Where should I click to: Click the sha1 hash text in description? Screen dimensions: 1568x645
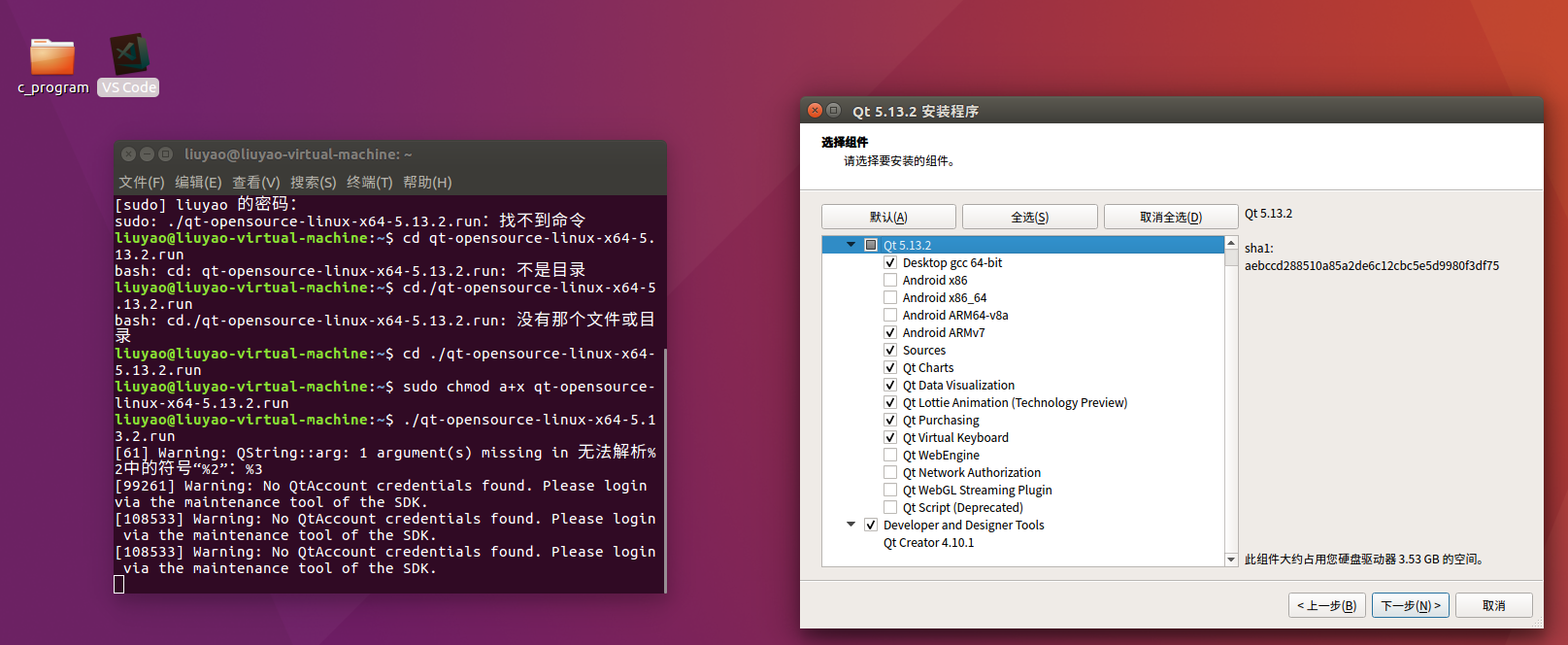coord(1372,266)
